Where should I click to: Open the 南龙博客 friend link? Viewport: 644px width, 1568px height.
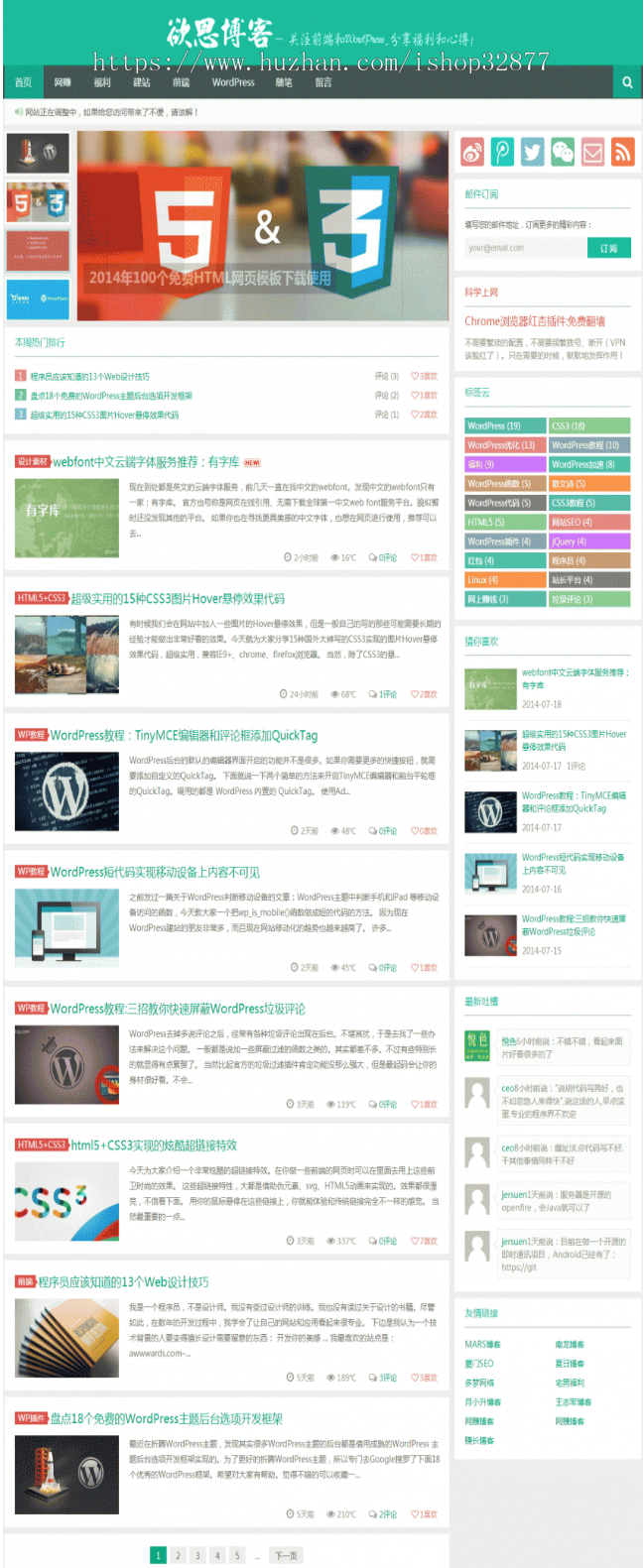[570, 1344]
